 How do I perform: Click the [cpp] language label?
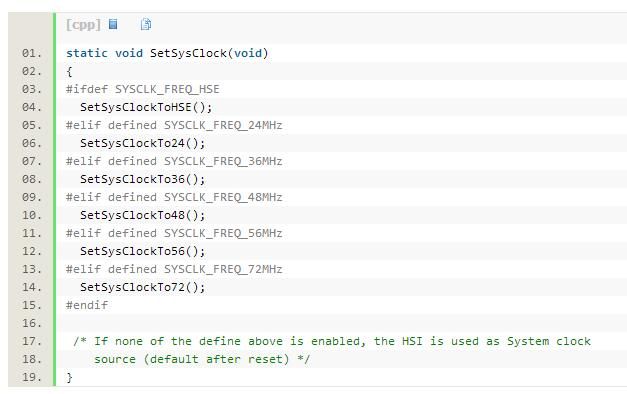click(x=83, y=25)
